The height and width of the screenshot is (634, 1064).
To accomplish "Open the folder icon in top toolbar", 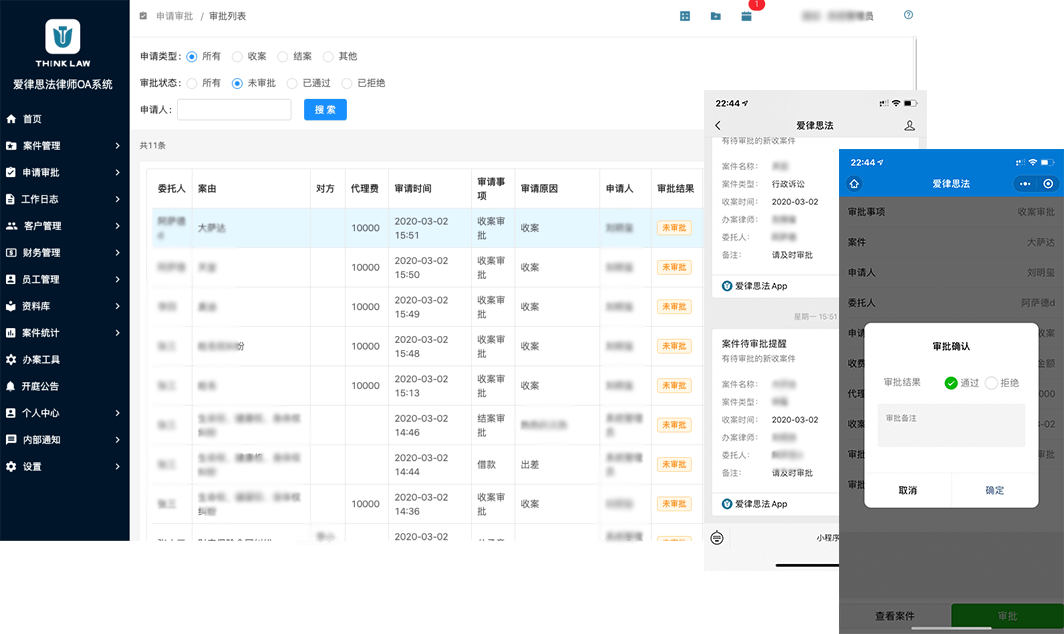I will pyautogui.click(x=715, y=16).
